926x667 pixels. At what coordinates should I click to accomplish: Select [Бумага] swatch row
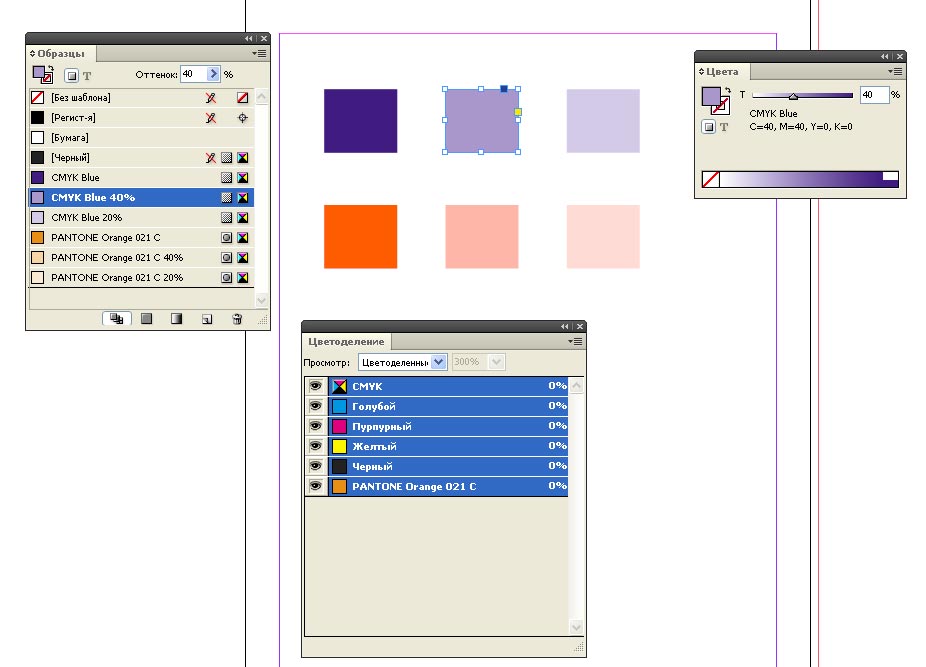tap(142, 138)
